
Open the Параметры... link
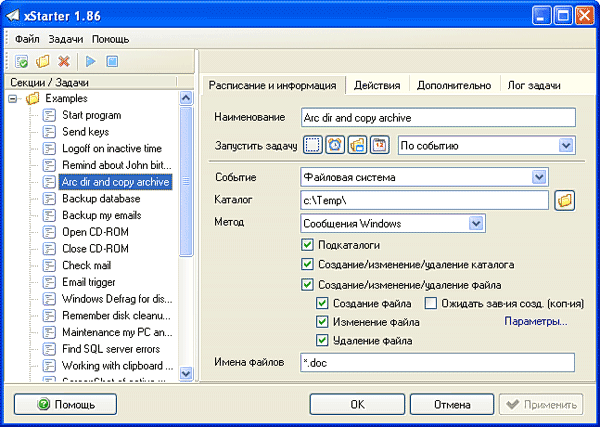(536, 321)
